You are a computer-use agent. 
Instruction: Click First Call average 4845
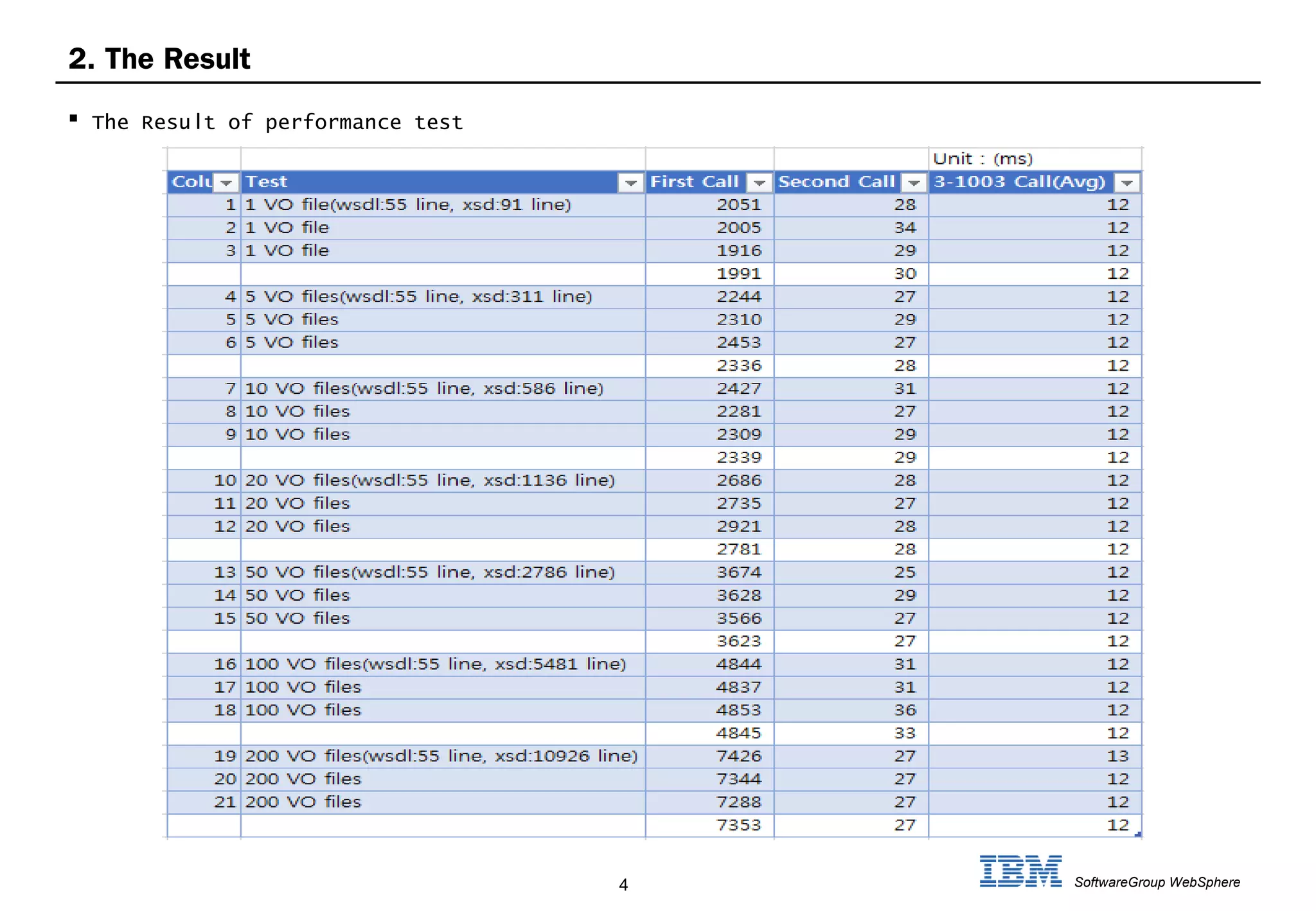tap(710, 734)
